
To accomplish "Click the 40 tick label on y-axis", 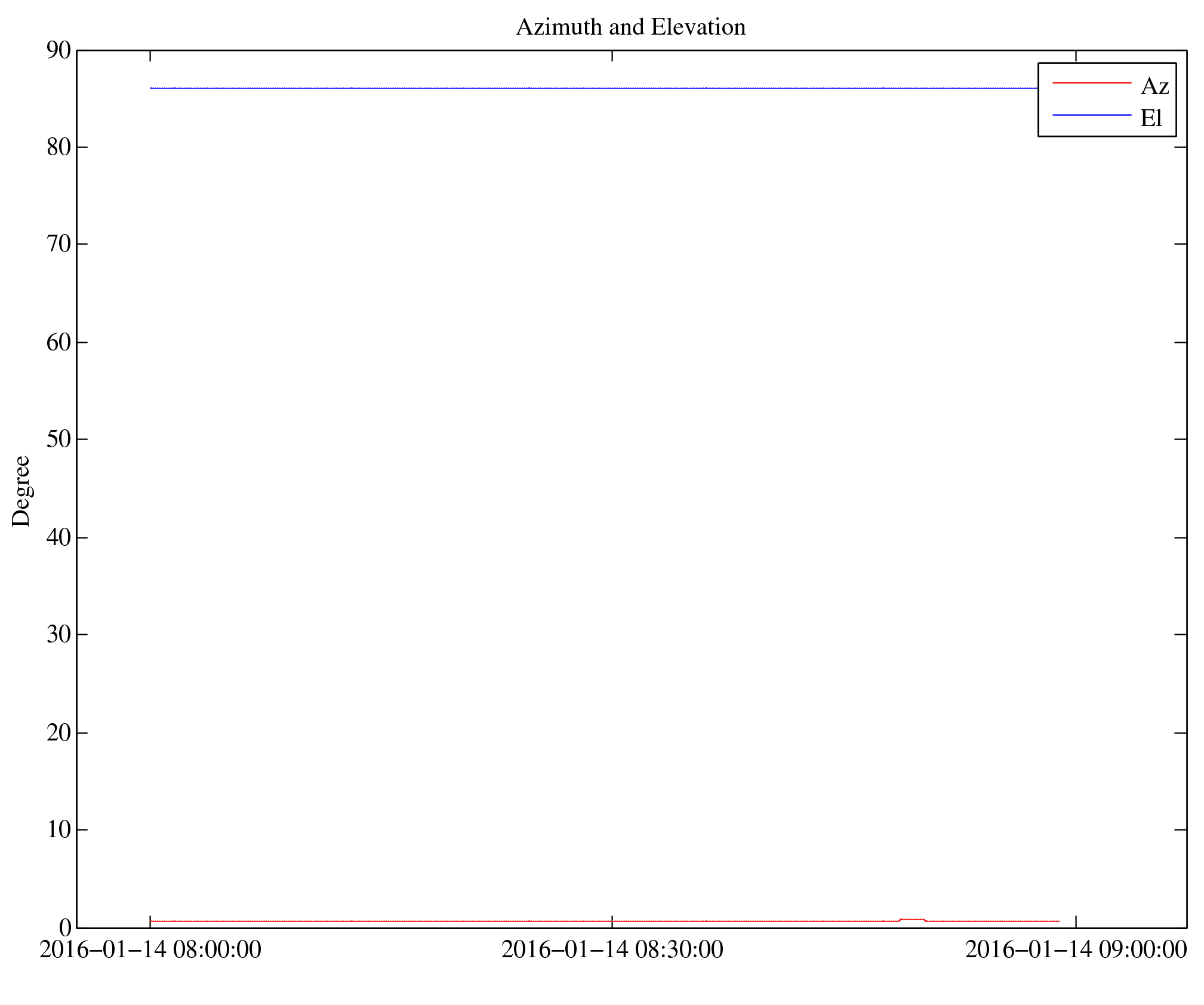I will [58, 538].
